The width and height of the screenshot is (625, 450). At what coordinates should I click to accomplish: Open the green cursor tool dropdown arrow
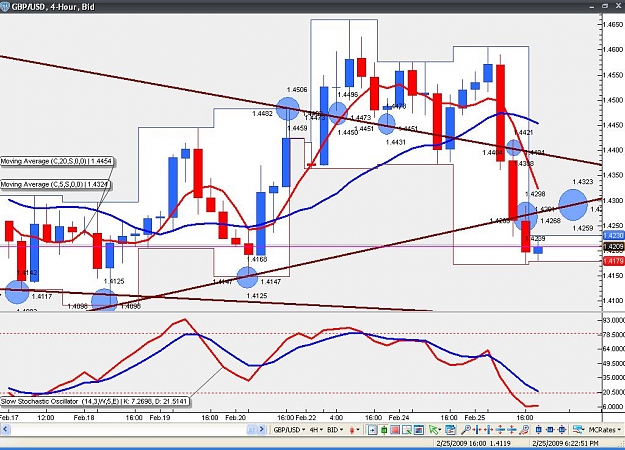(440, 430)
